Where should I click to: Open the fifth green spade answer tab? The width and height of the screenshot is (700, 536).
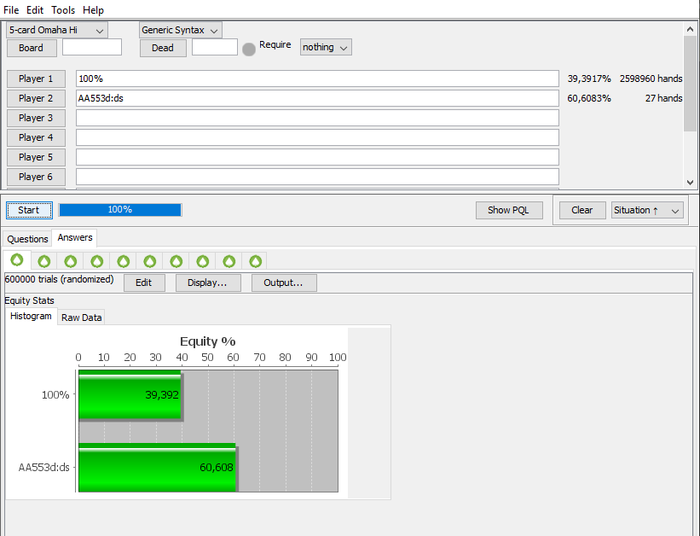point(123,261)
